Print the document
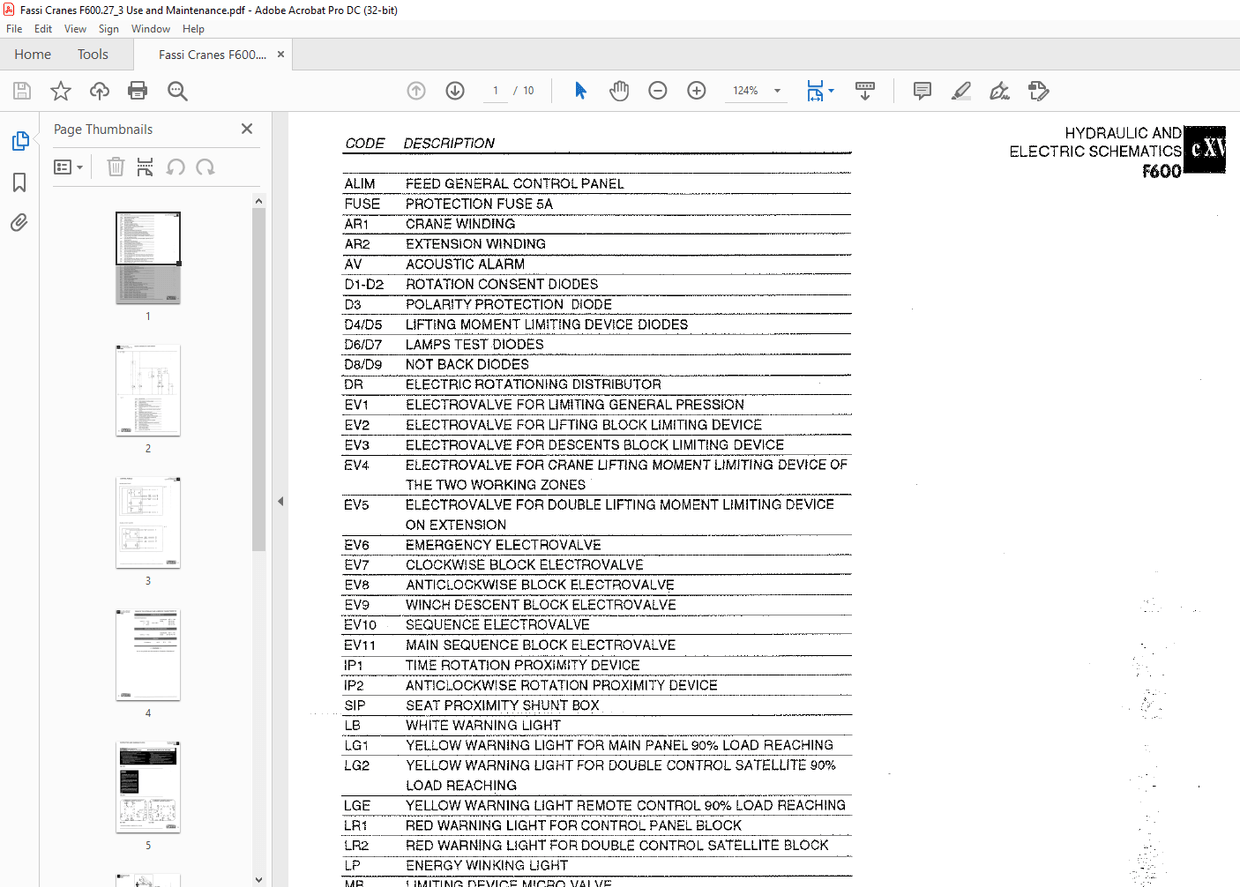 pos(137,90)
